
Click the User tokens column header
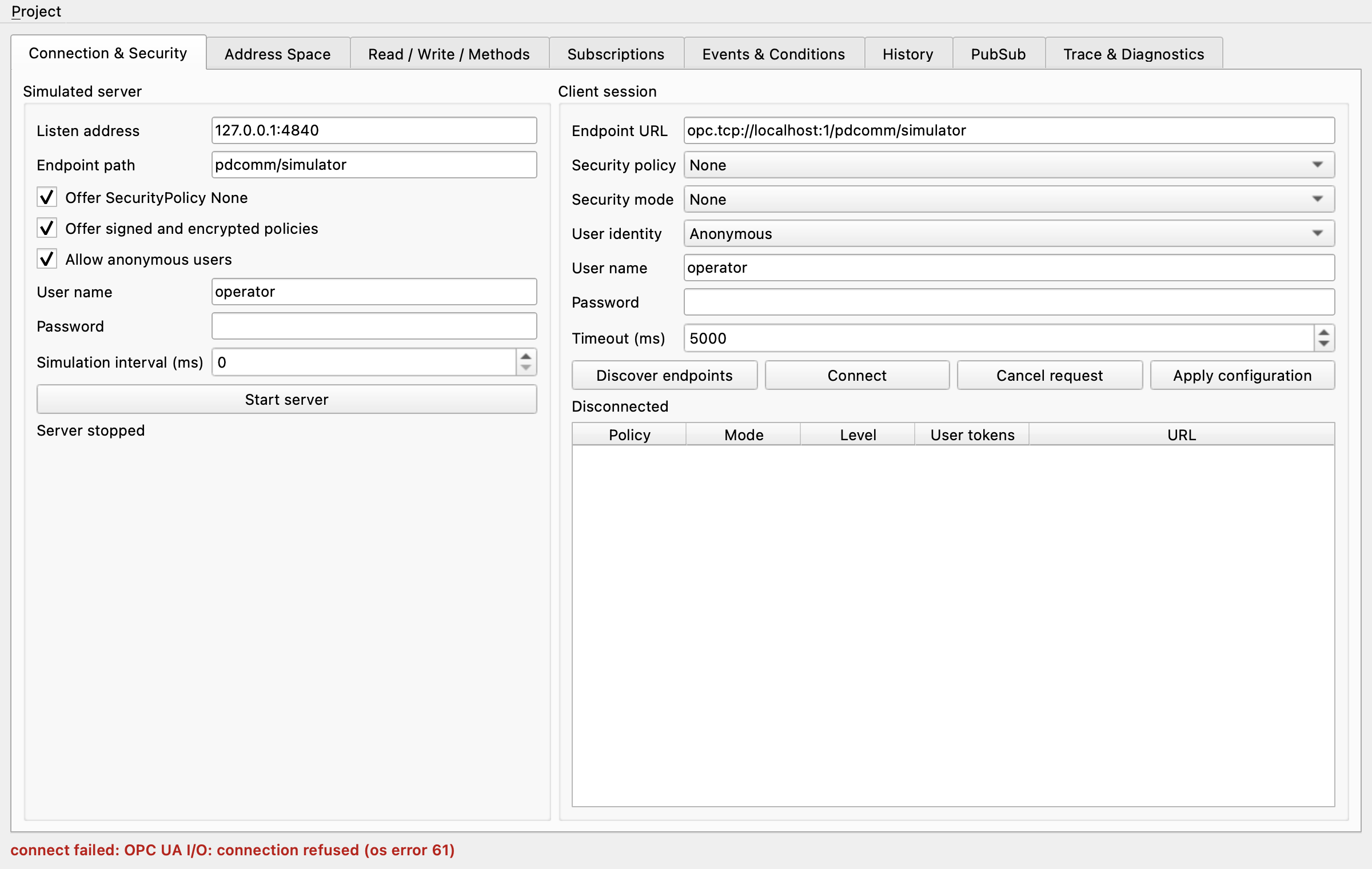coord(972,434)
